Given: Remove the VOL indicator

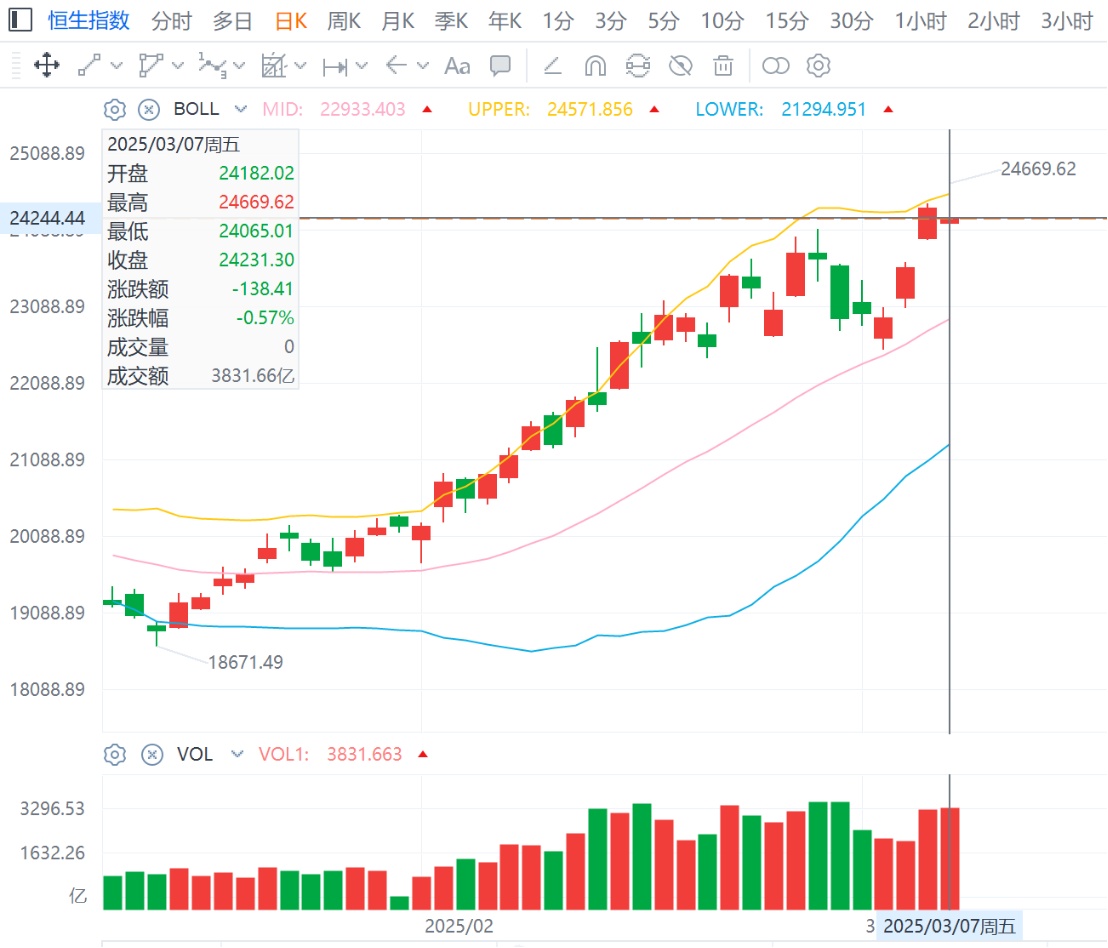Looking at the screenshot, I should 152,754.
